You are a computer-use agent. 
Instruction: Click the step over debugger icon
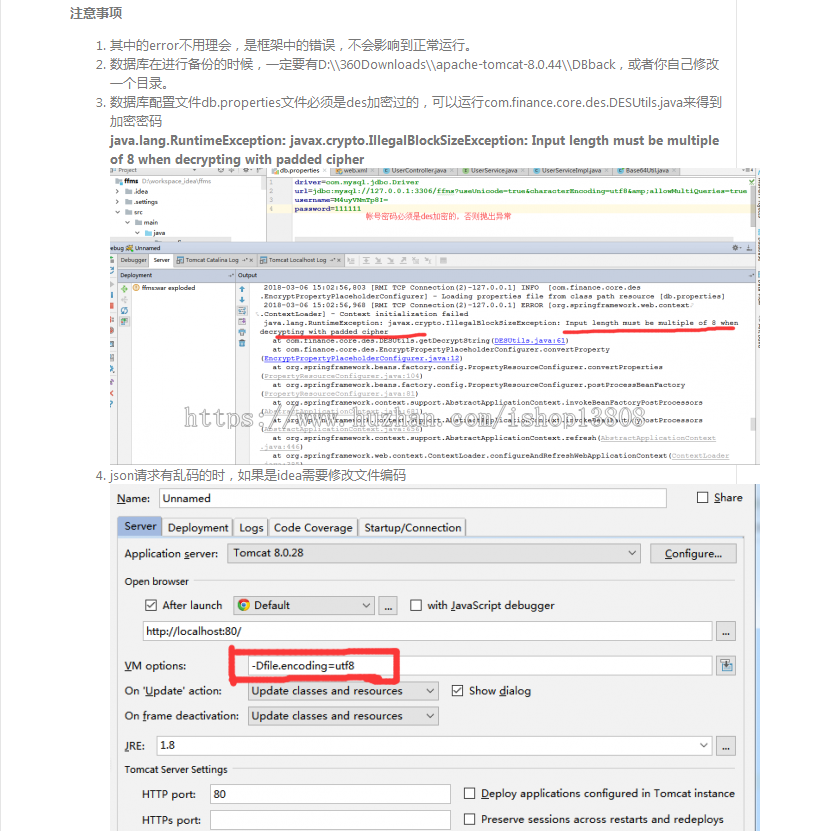[x=366, y=260]
